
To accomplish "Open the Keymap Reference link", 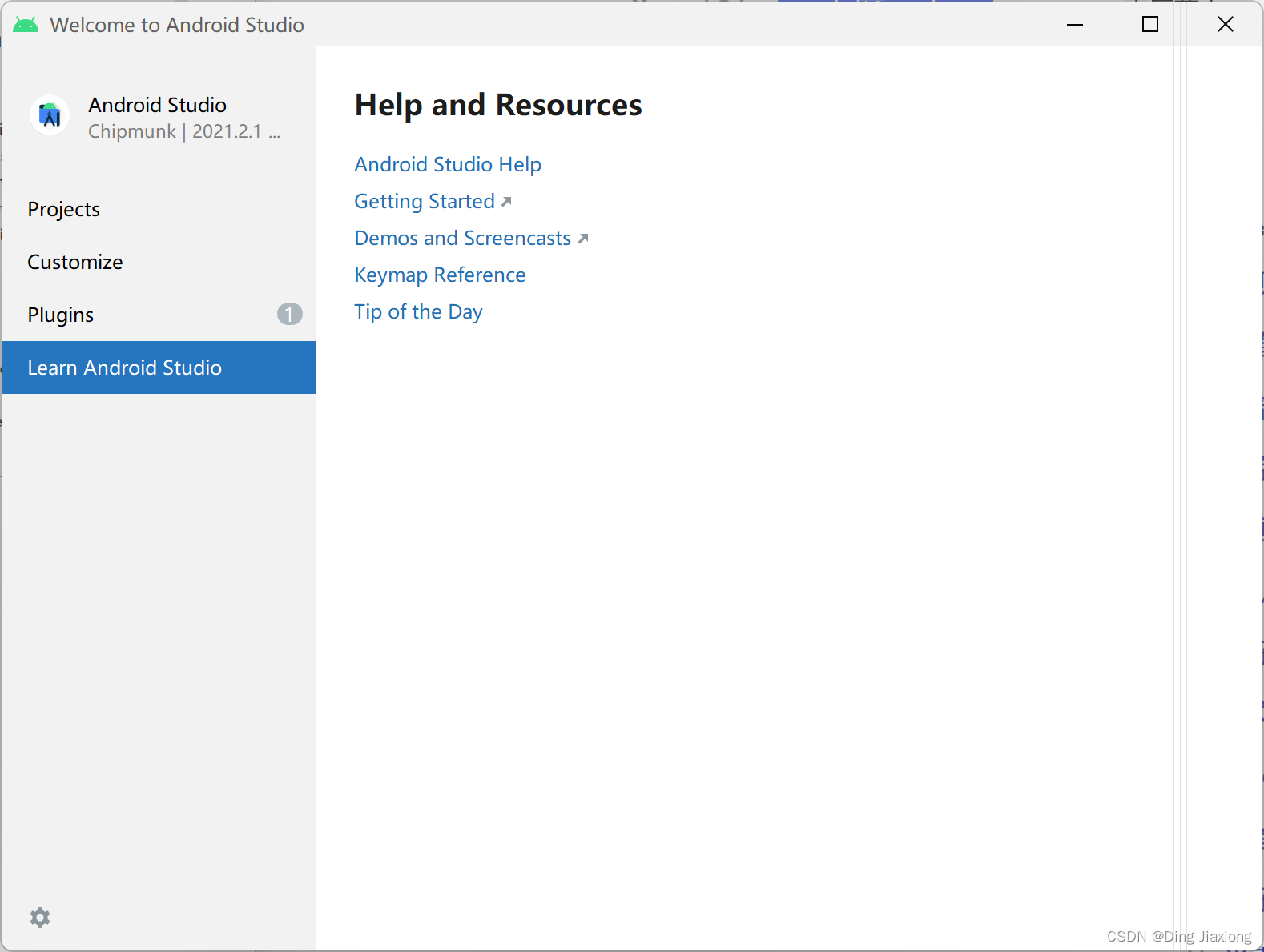I will (440, 275).
